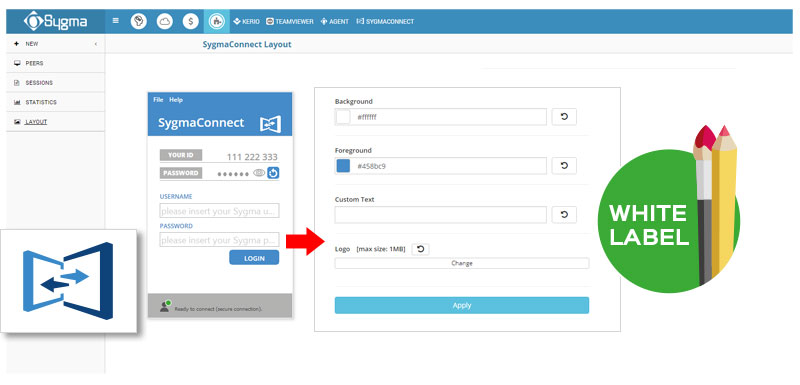Click the USERNAME input field
This screenshot has height=385, width=800.
click(x=219, y=211)
